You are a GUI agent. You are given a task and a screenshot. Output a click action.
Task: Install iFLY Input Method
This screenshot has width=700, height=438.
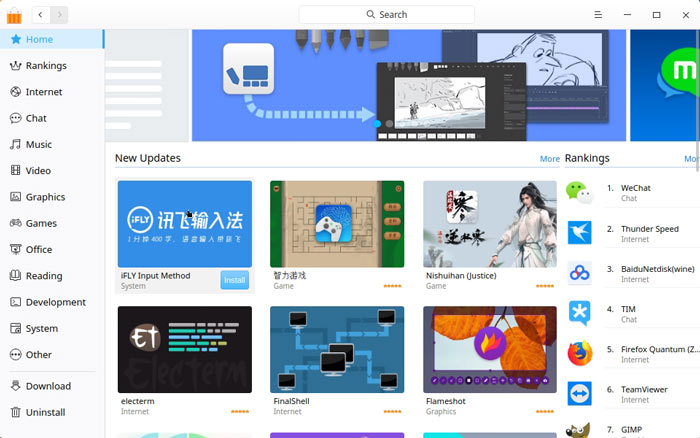pyautogui.click(x=234, y=280)
